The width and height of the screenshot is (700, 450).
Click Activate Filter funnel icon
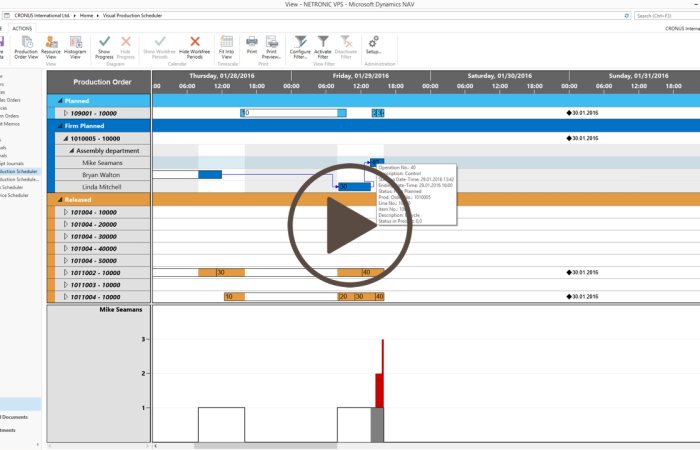coord(323,42)
